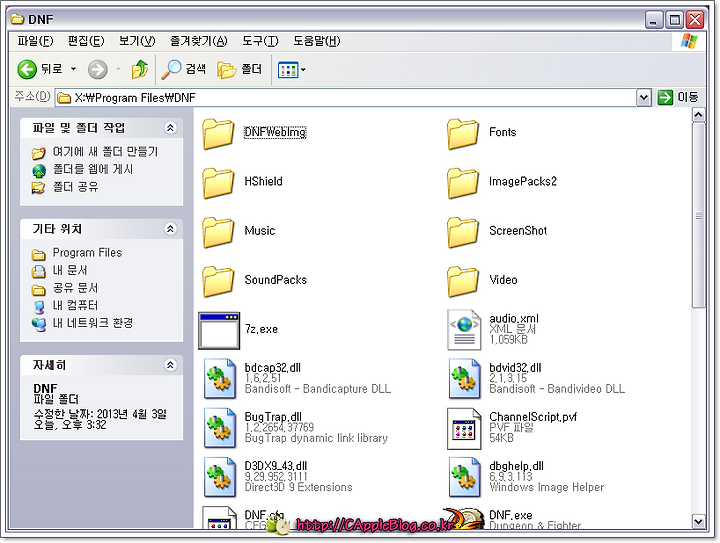Select the audio.xml file icon

(x=464, y=330)
